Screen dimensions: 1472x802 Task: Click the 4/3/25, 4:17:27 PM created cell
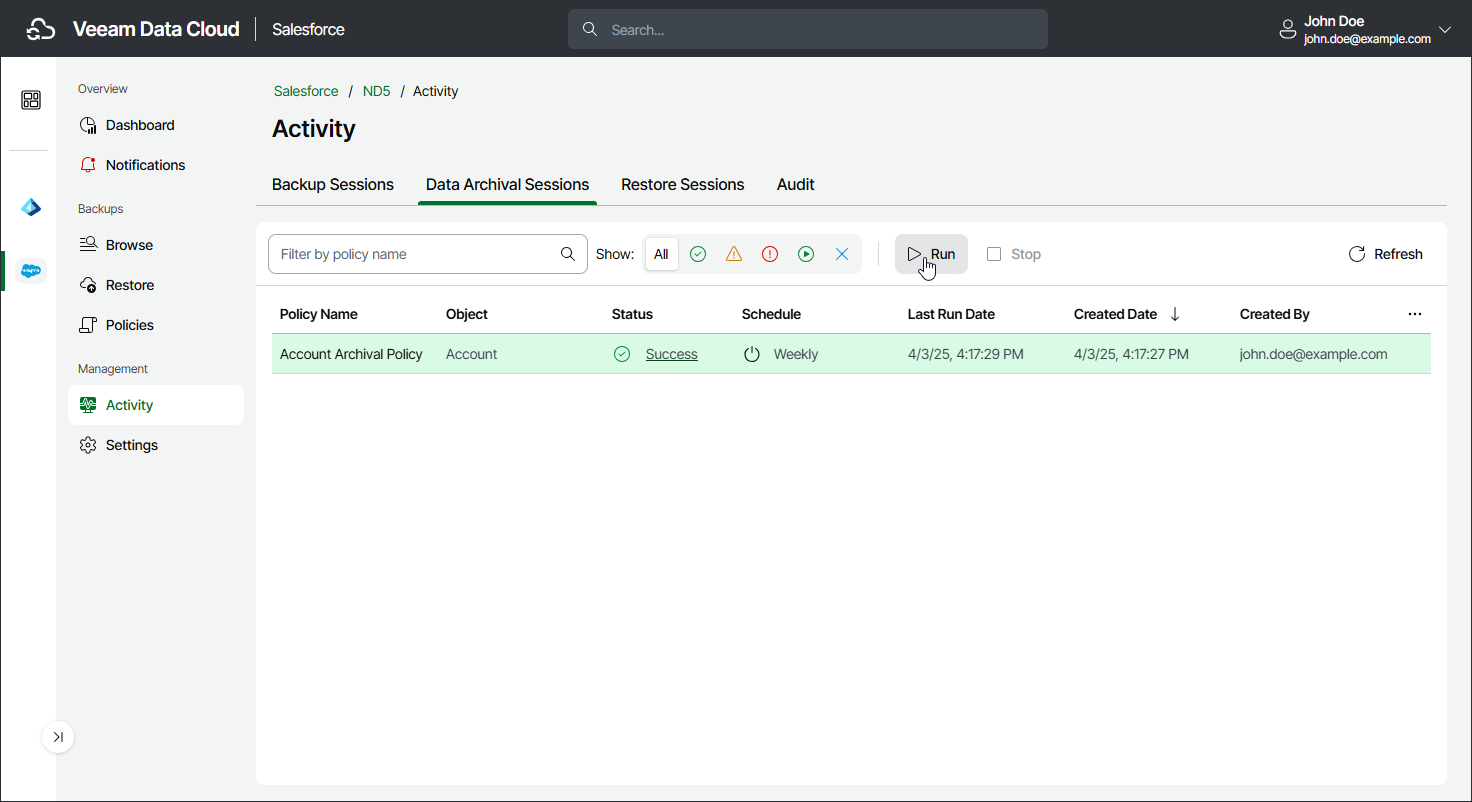click(1132, 354)
